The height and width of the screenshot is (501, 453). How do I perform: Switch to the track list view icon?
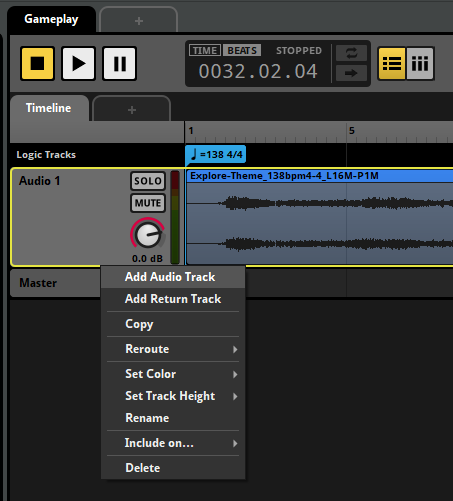(392, 63)
